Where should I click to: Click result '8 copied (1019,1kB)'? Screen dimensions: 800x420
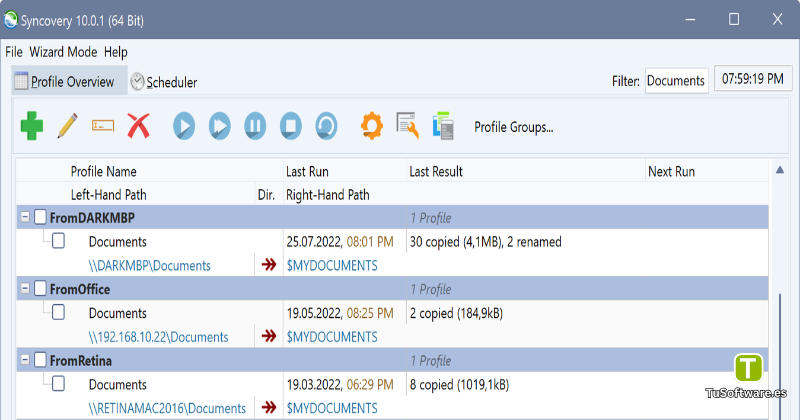[460, 385]
